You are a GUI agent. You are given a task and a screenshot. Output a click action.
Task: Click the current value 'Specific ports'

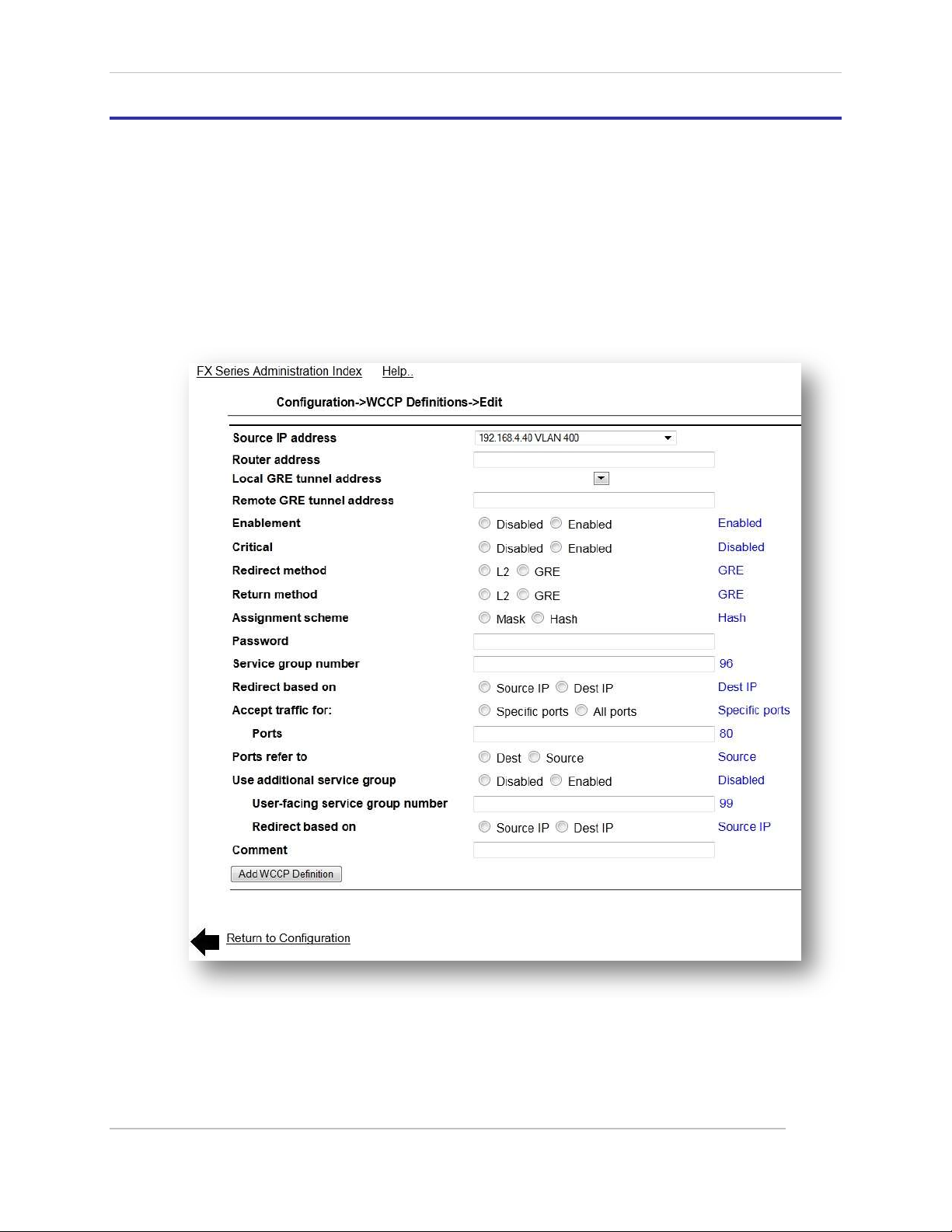point(754,710)
